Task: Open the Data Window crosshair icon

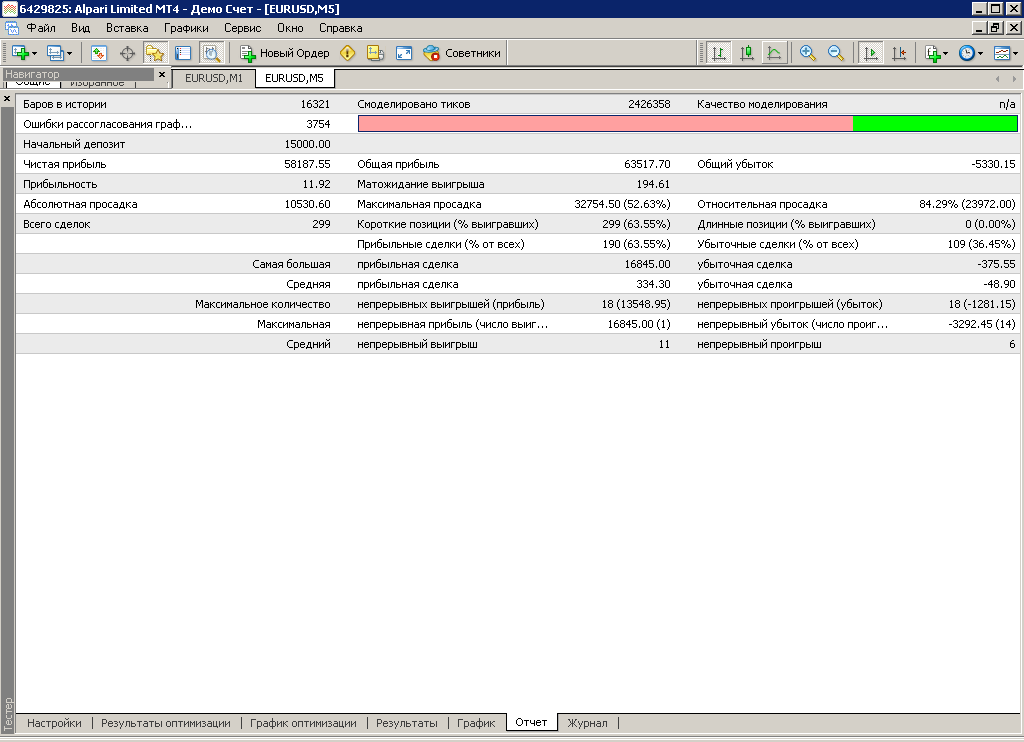Action: point(127,53)
